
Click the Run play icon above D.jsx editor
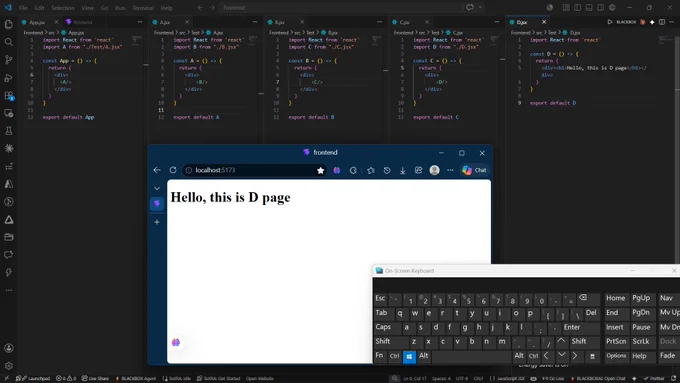tap(609, 22)
